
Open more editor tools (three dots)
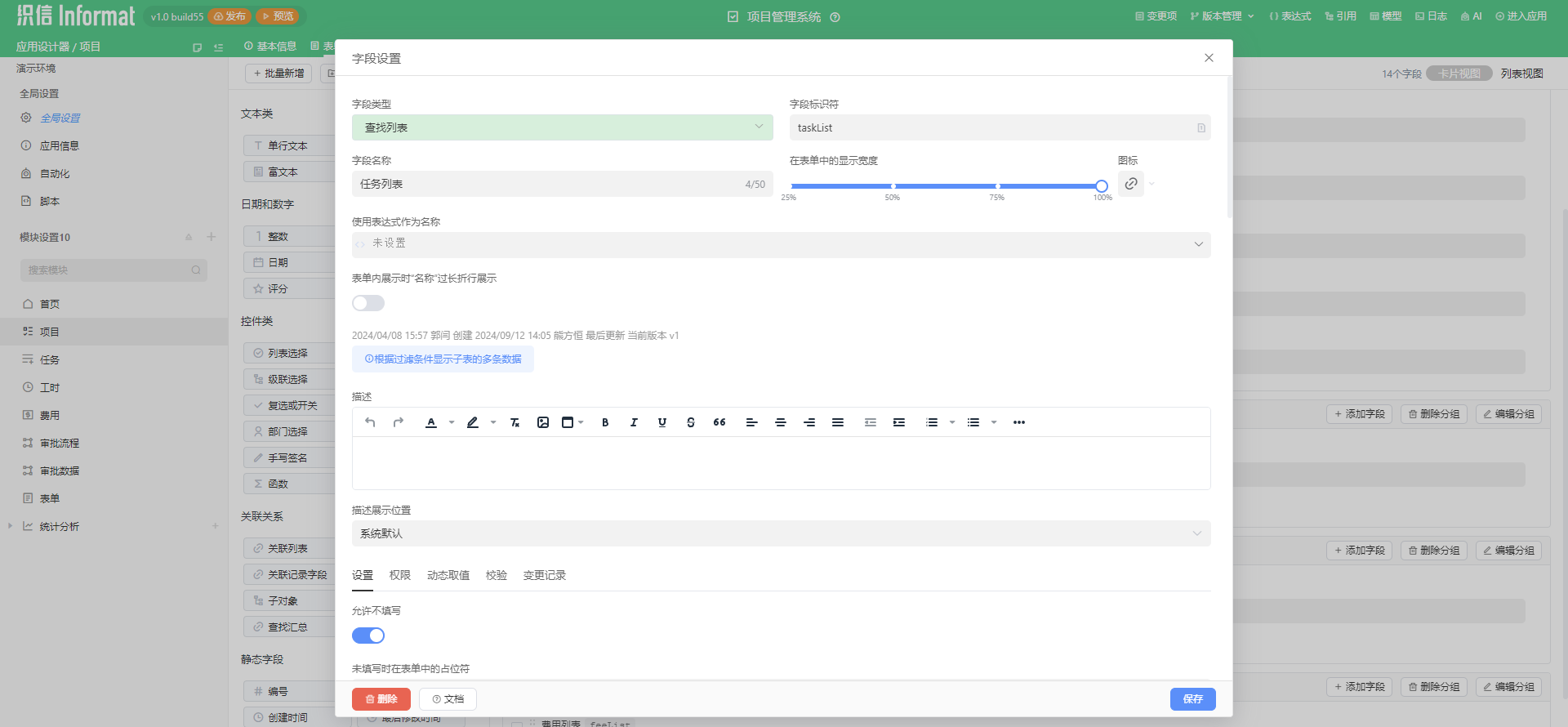coord(1019,422)
